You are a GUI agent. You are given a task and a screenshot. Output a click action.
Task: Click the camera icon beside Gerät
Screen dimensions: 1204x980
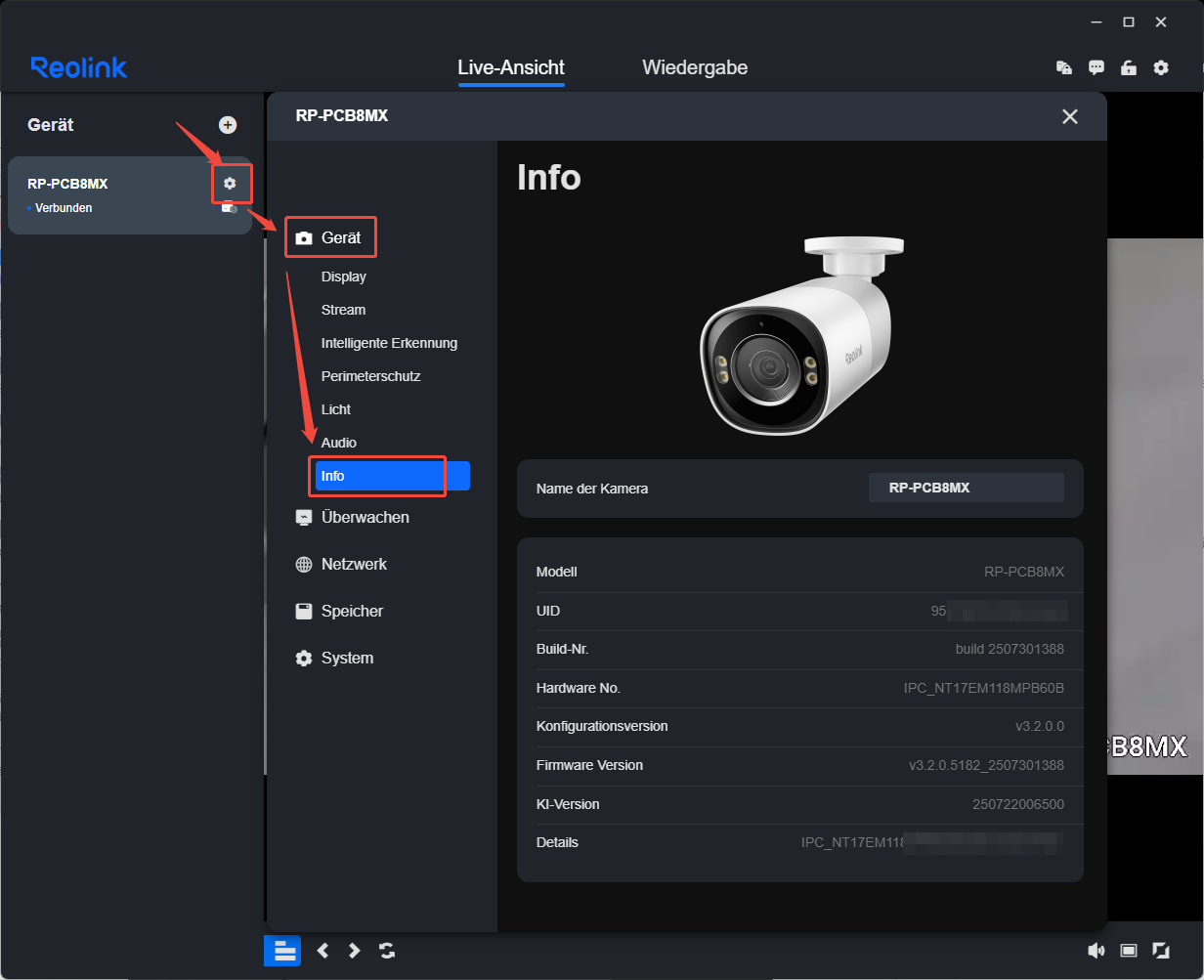304,237
